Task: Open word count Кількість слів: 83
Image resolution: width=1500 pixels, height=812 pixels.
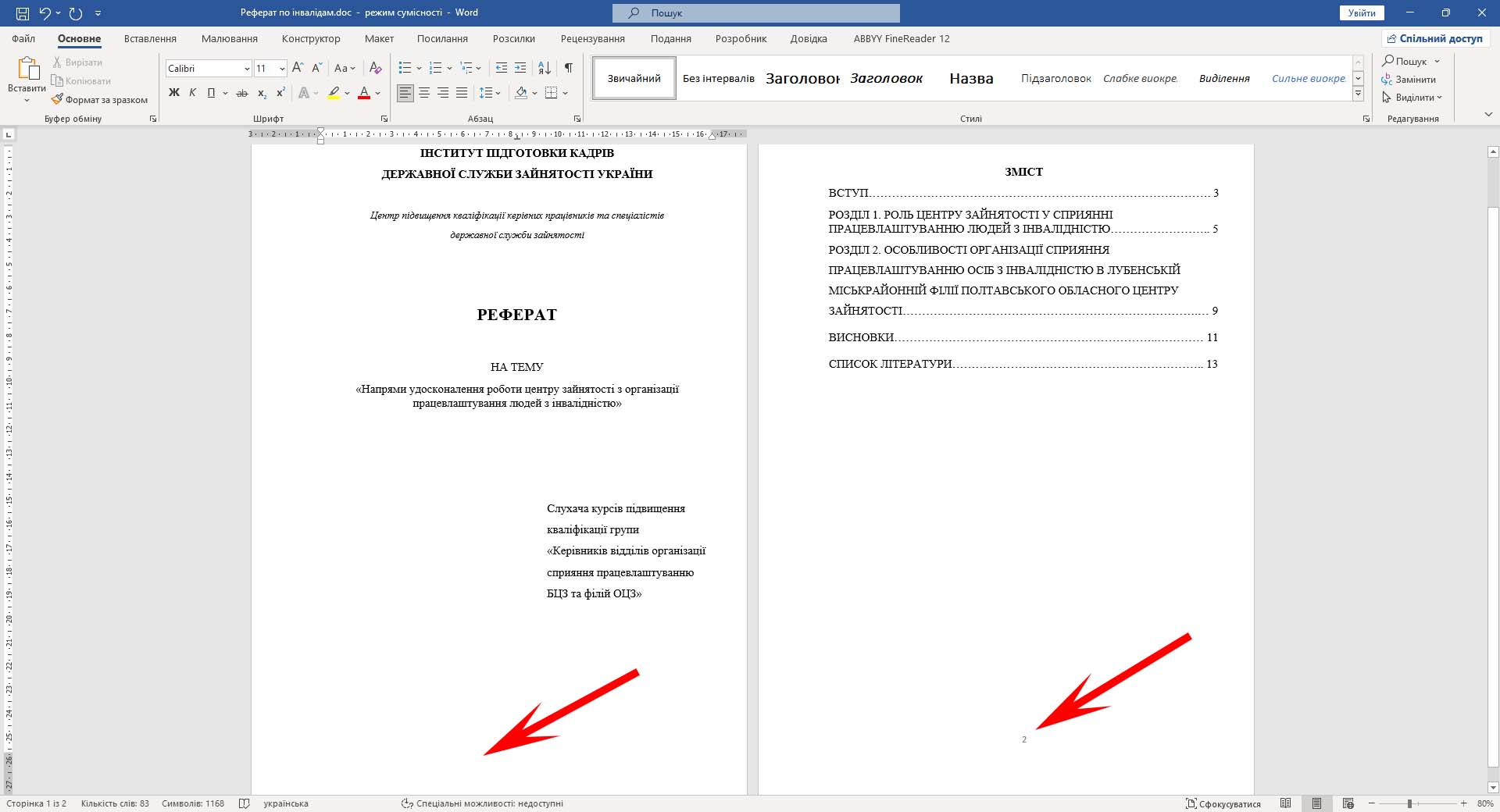Action: [x=115, y=803]
